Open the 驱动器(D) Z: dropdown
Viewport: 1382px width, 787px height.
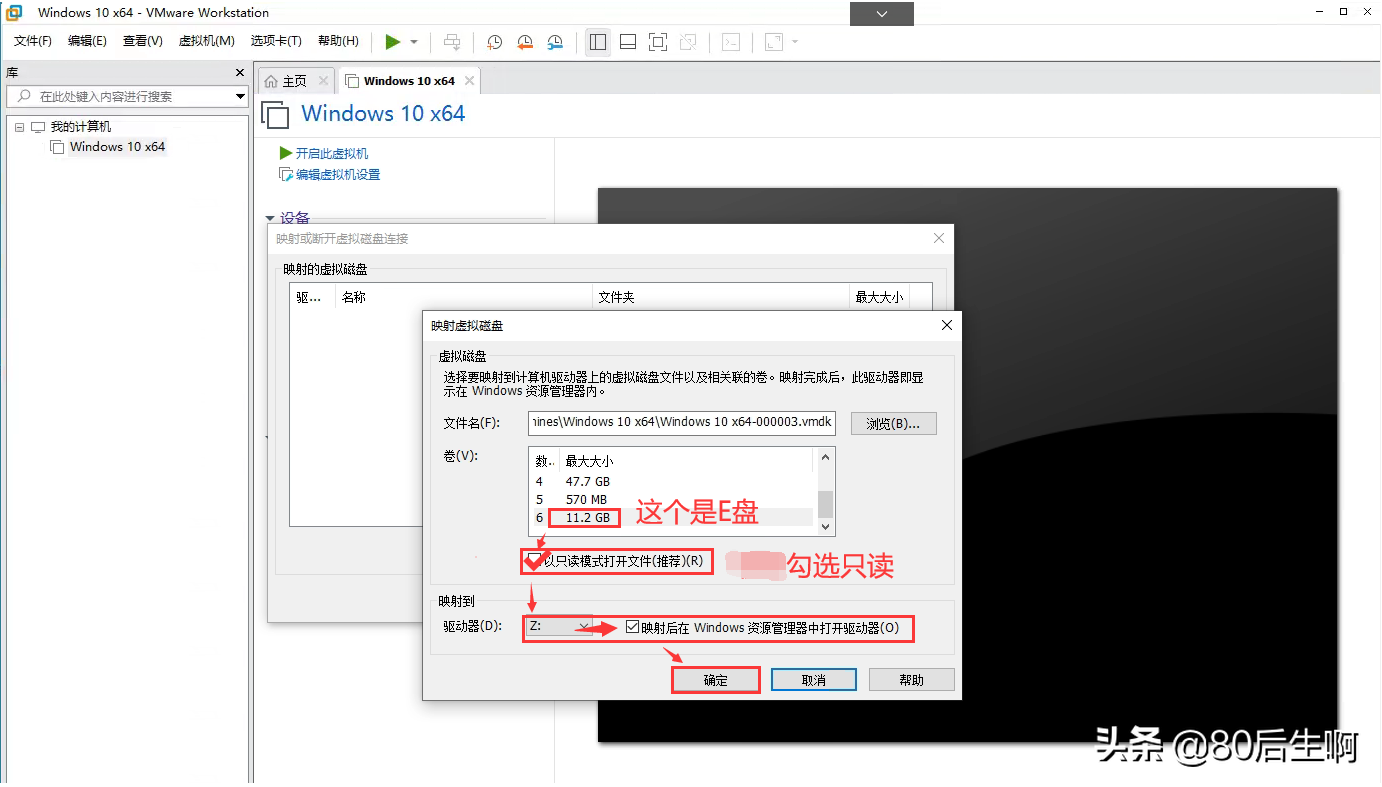click(560, 626)
